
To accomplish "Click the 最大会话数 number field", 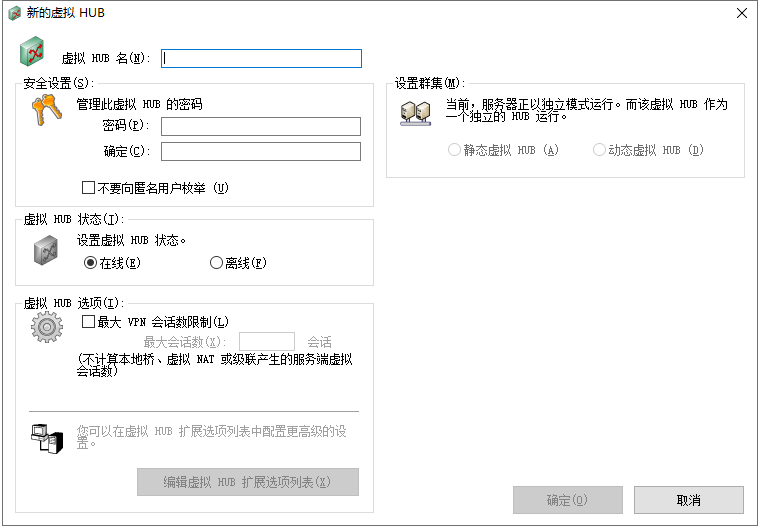I will point(266,342).
